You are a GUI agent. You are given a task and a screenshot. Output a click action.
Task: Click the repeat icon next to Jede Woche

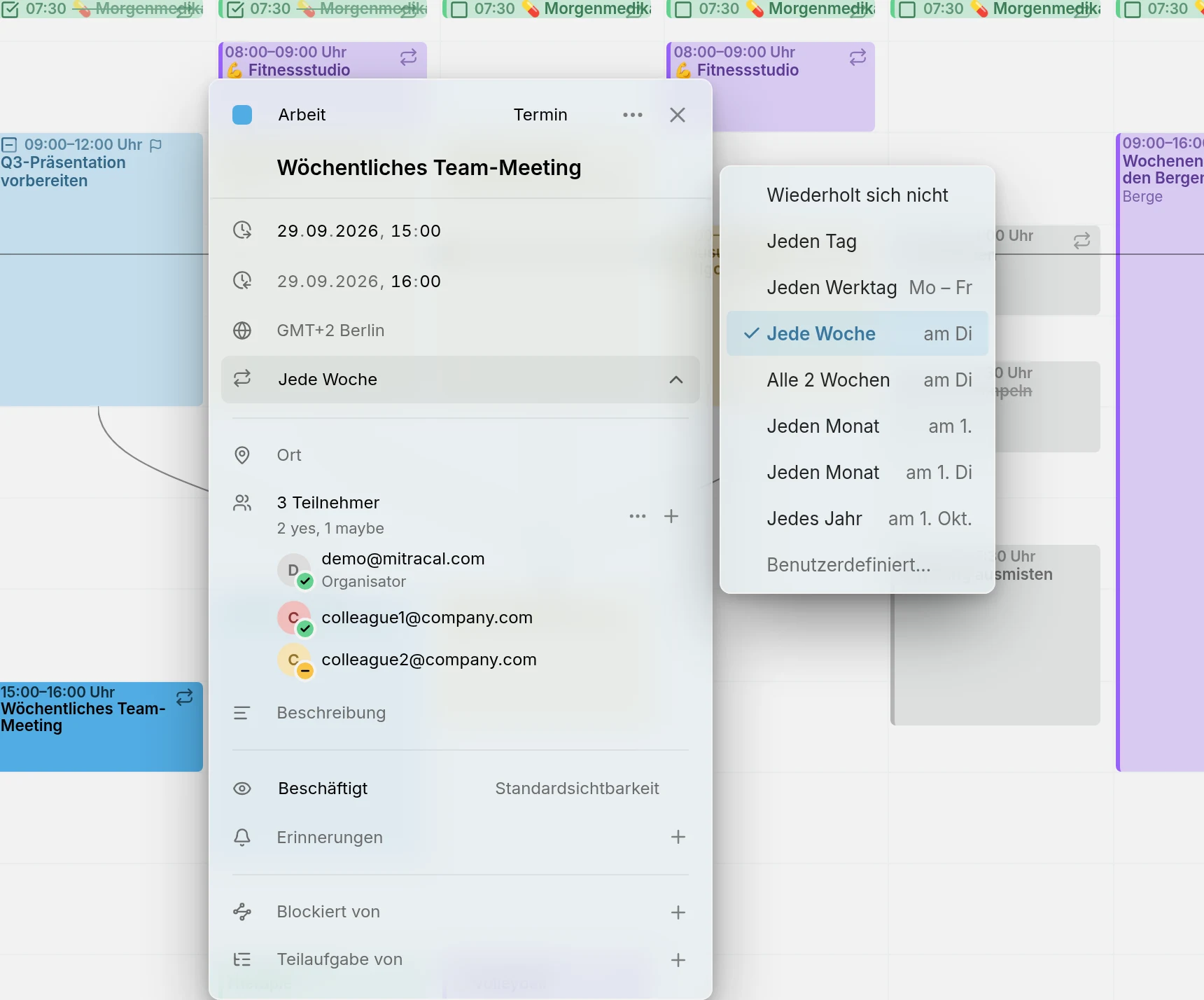point(242,379)
